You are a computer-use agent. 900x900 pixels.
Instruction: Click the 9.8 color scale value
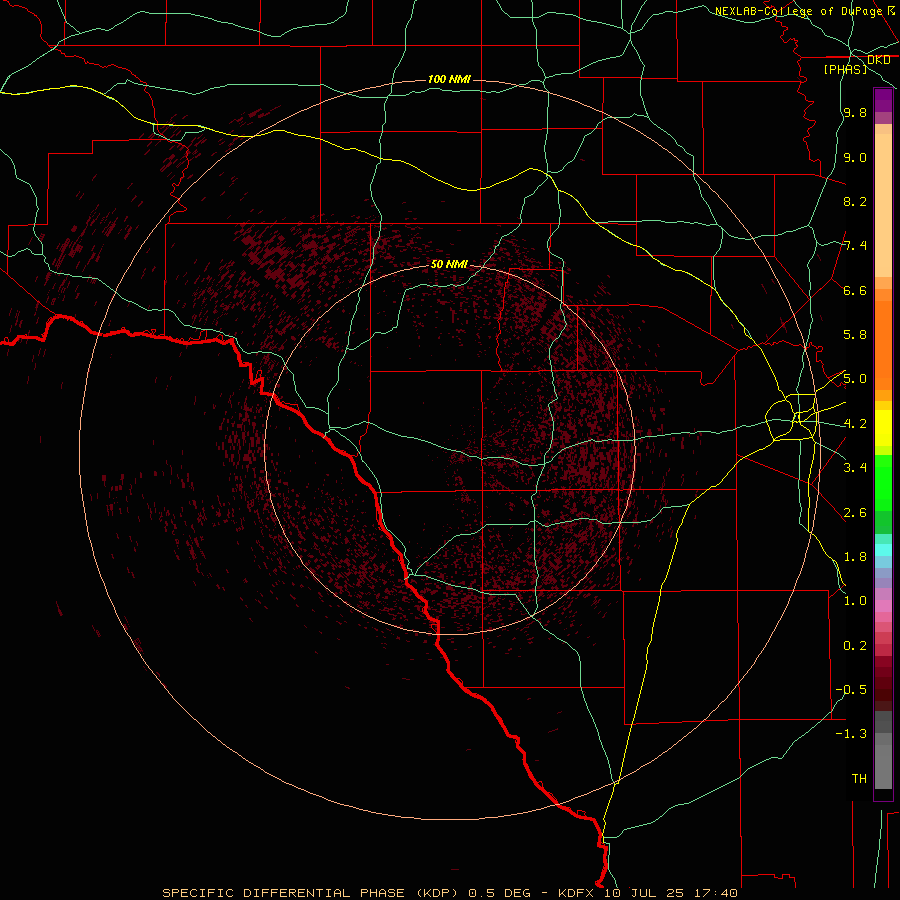click(855, 112)
